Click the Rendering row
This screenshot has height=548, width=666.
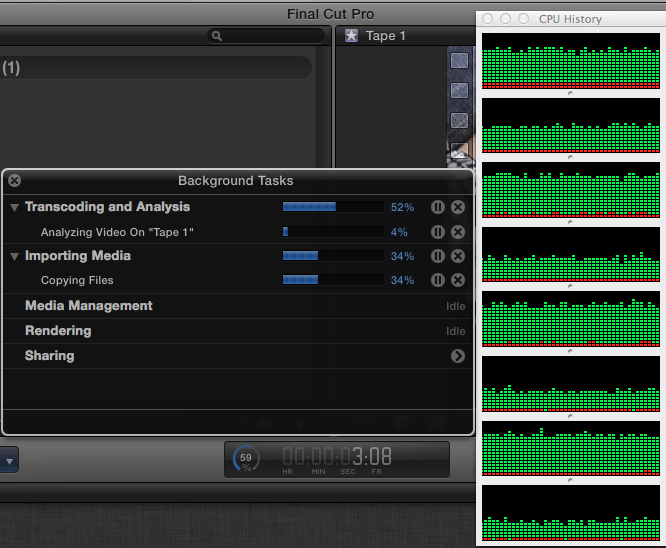tap(237, 331)
